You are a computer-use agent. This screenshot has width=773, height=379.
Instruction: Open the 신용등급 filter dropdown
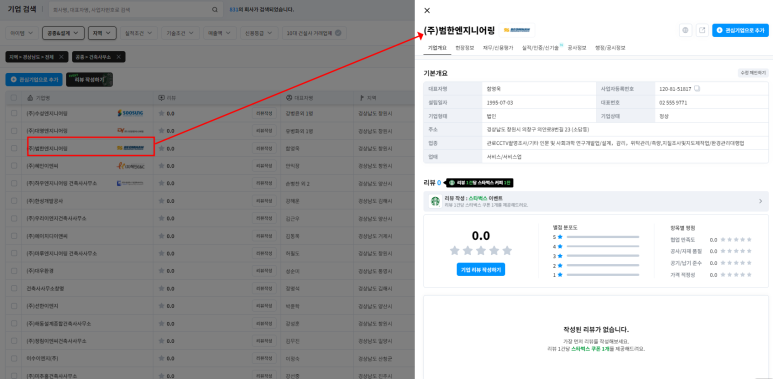pyautogui.click(x=259, y=33)
